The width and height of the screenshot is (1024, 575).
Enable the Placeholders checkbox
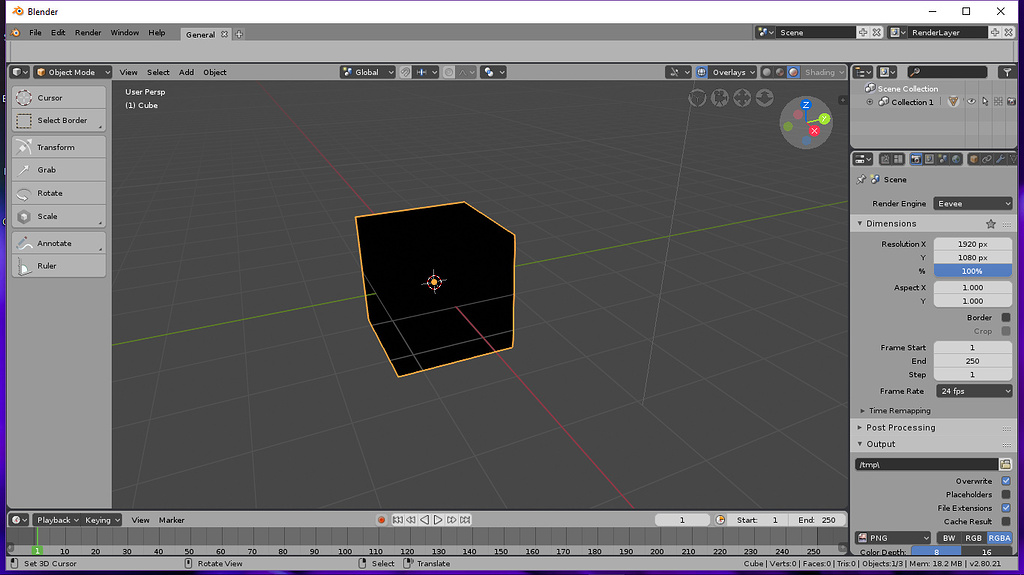1006,495
